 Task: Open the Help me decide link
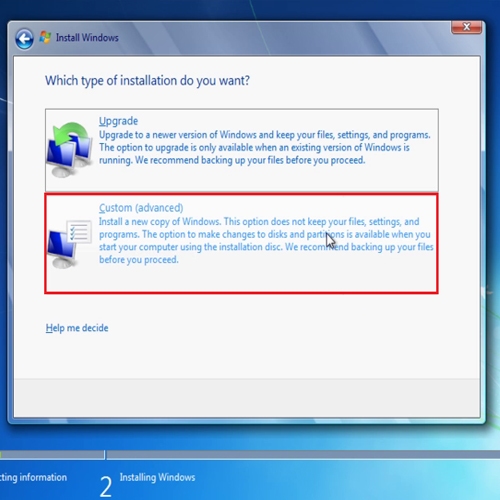(x=77, y=328)
